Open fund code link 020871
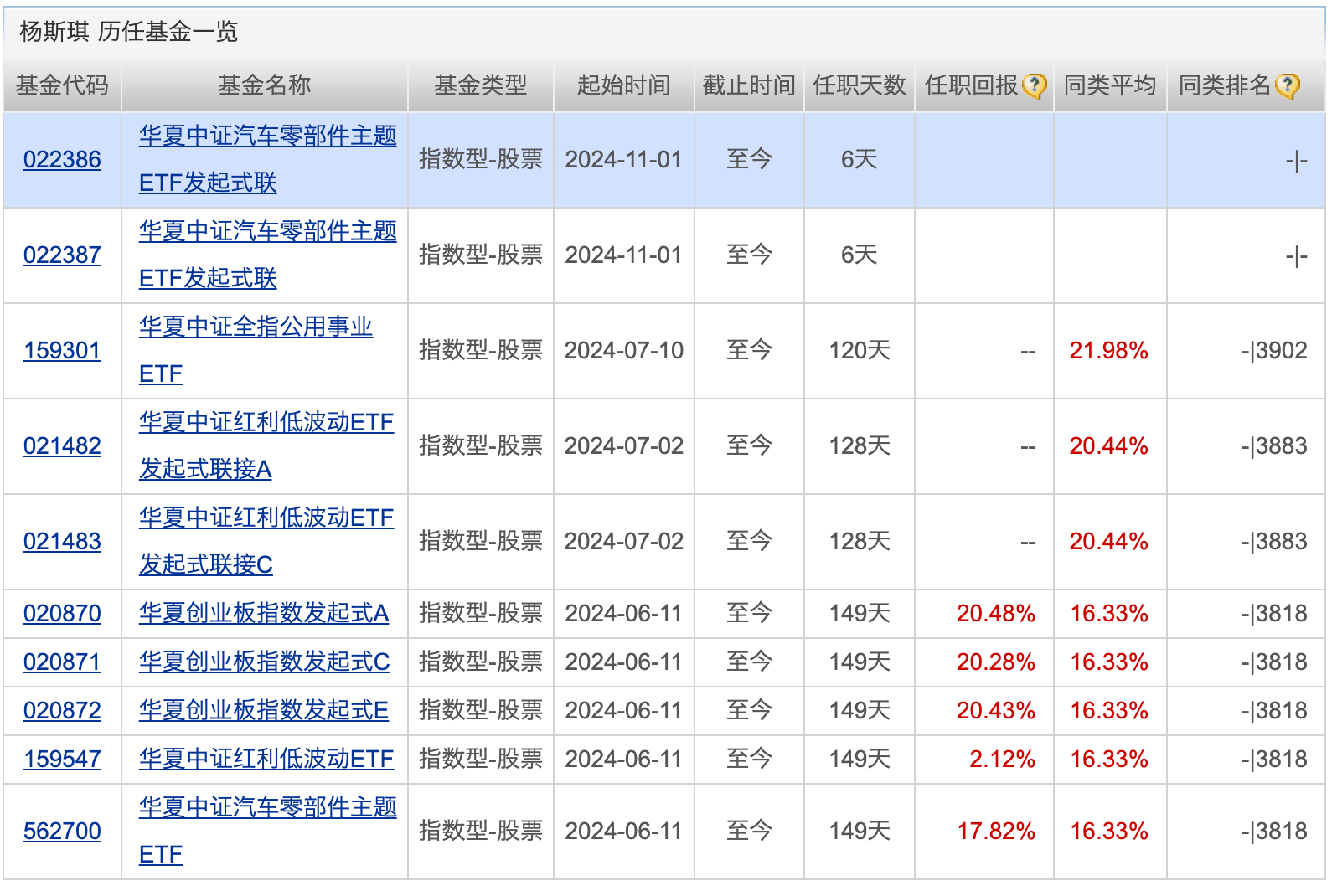This screenshot has height=896, width=1332. [62, 662]
